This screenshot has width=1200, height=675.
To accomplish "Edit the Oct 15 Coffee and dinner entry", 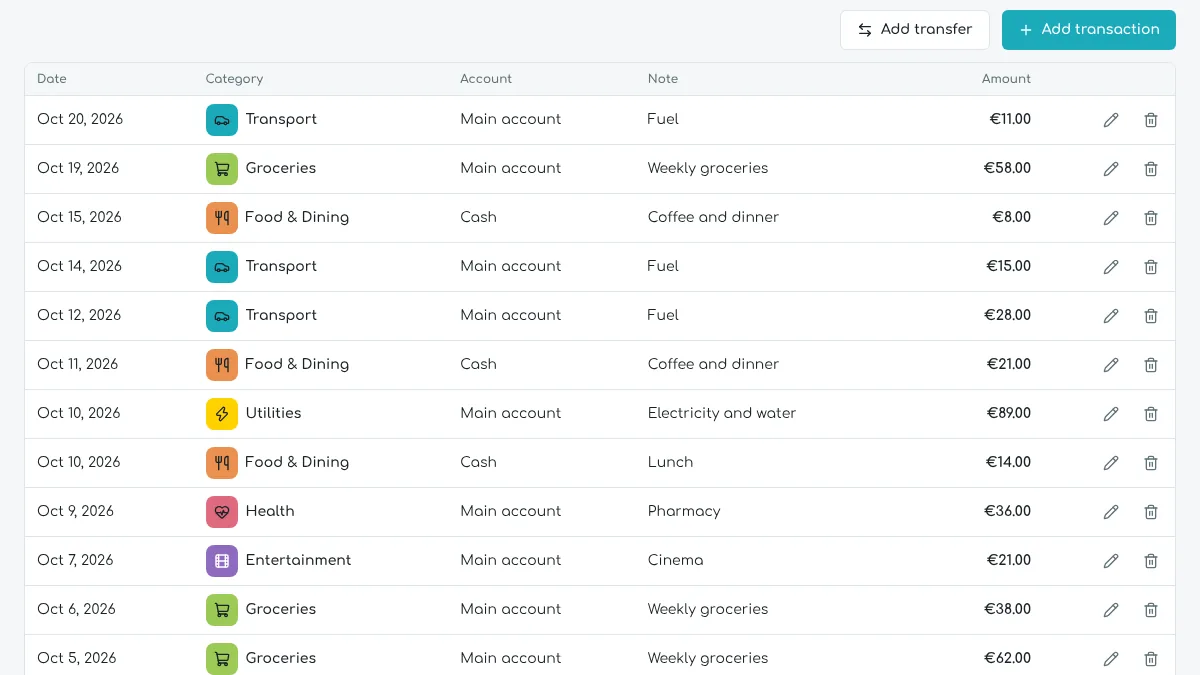I will (x=1111, y=218).
